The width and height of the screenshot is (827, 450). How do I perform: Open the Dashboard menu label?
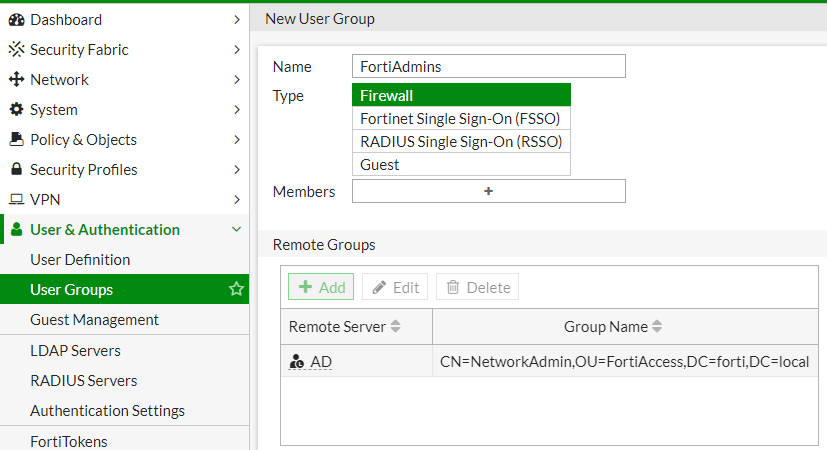(66, 20)
